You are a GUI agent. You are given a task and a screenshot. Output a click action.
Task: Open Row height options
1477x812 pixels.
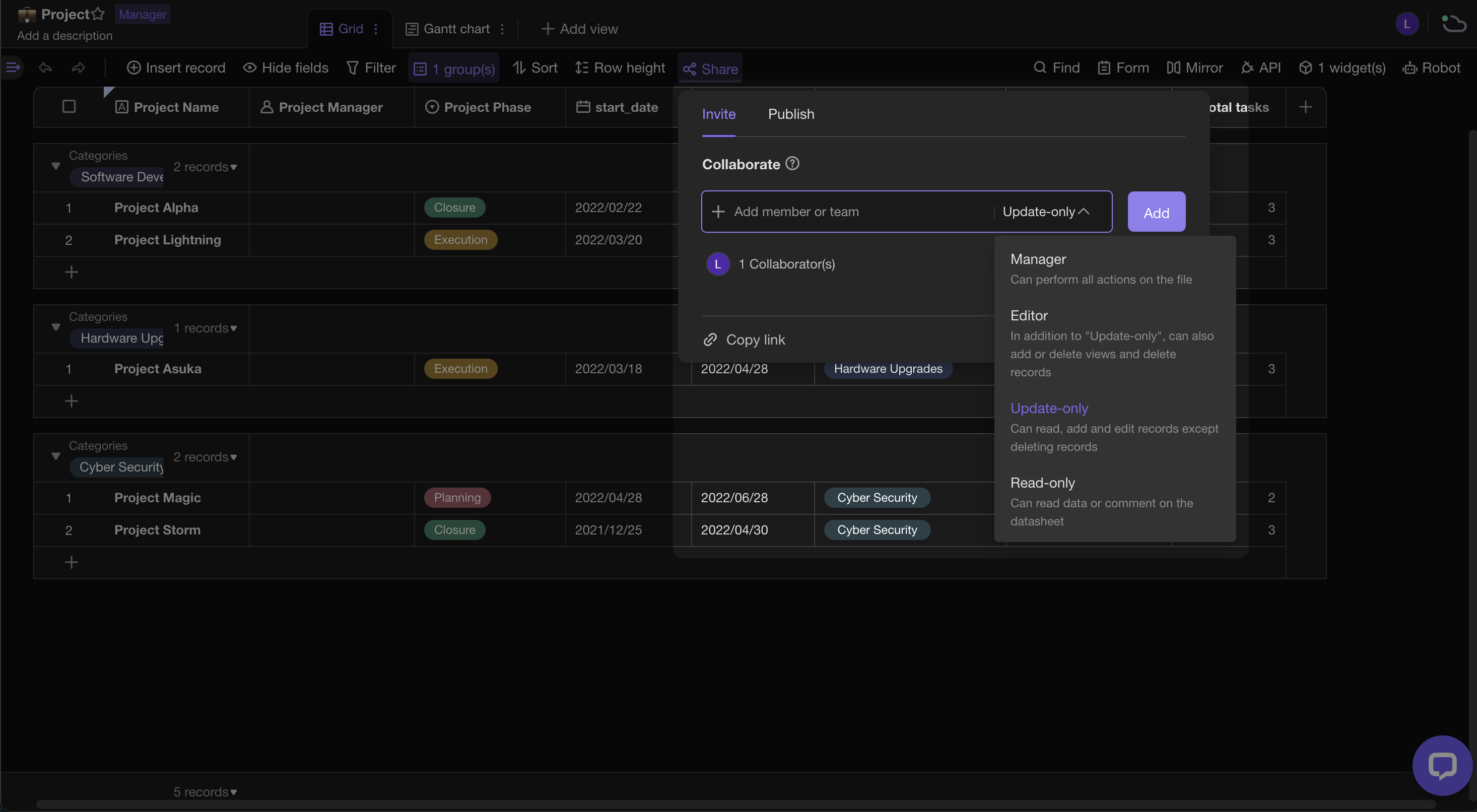(x=620, y=67)
